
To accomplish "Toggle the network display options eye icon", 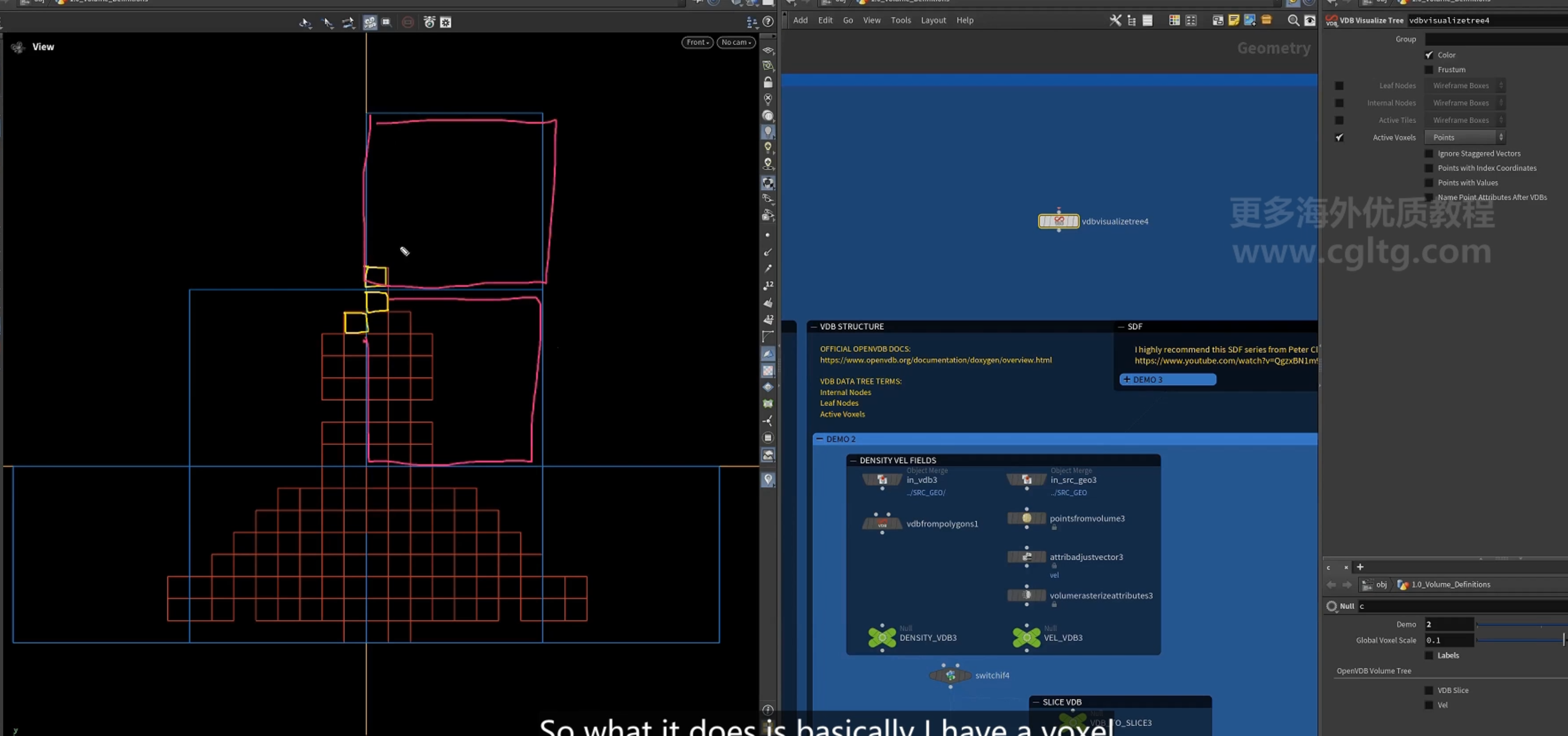I will point(1309,20).
